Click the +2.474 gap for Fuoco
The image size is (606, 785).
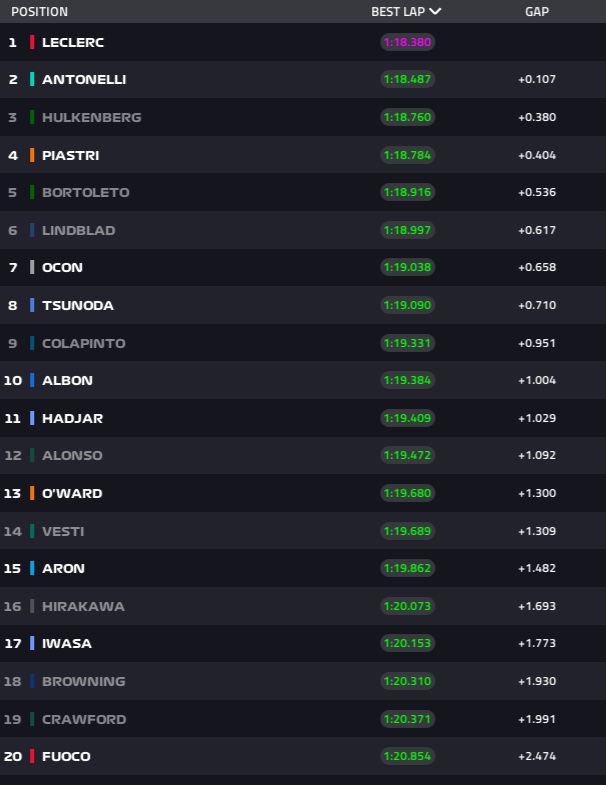537,756
